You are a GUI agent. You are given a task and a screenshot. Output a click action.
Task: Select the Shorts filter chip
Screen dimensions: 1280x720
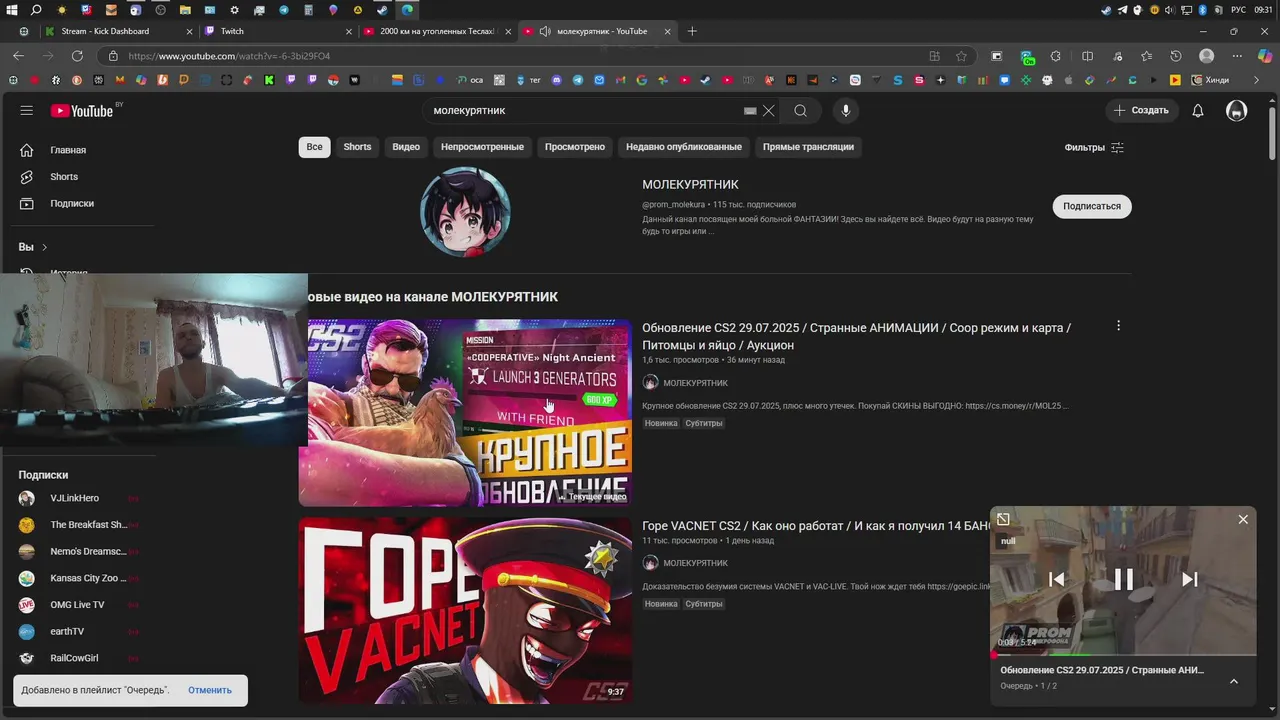coord(357,147)
